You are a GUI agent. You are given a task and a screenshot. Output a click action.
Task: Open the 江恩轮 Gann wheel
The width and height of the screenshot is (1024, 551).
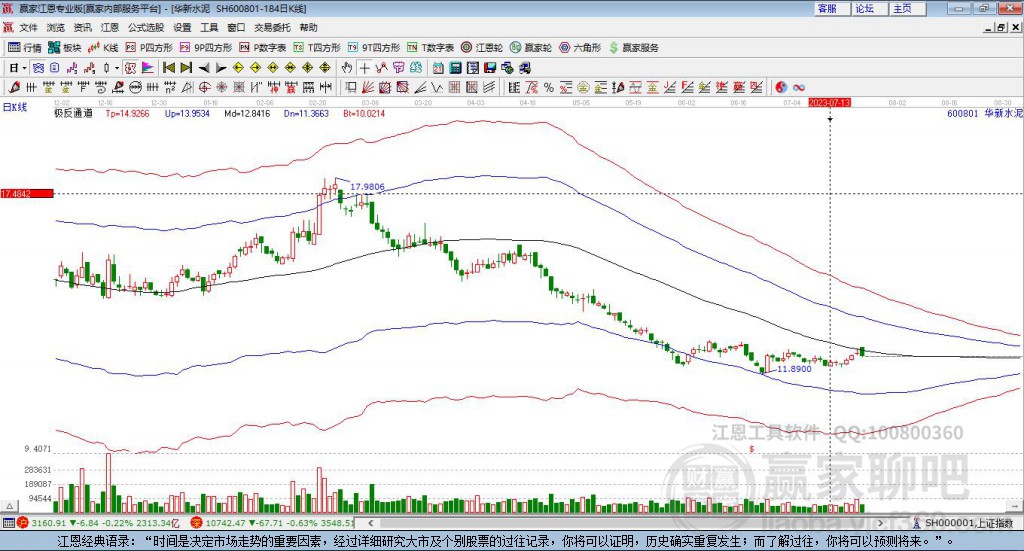click(x=482, y=48)
